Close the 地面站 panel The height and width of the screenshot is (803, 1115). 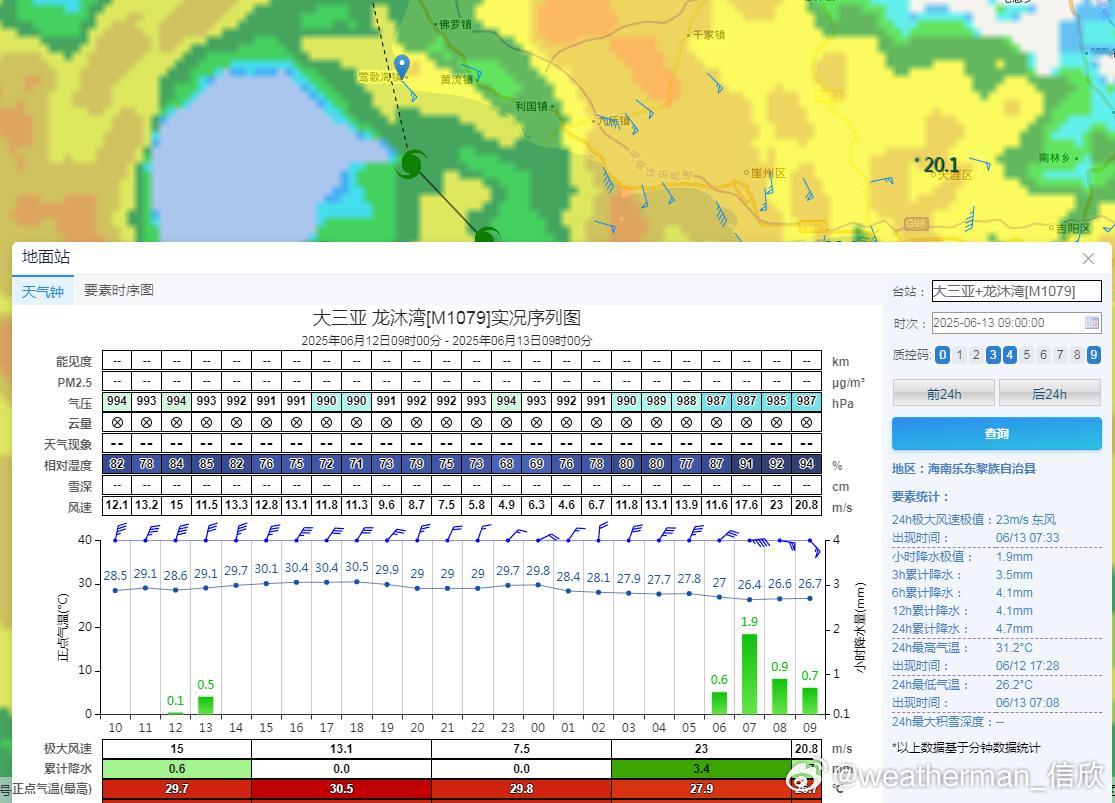[x=1088, y=259]
